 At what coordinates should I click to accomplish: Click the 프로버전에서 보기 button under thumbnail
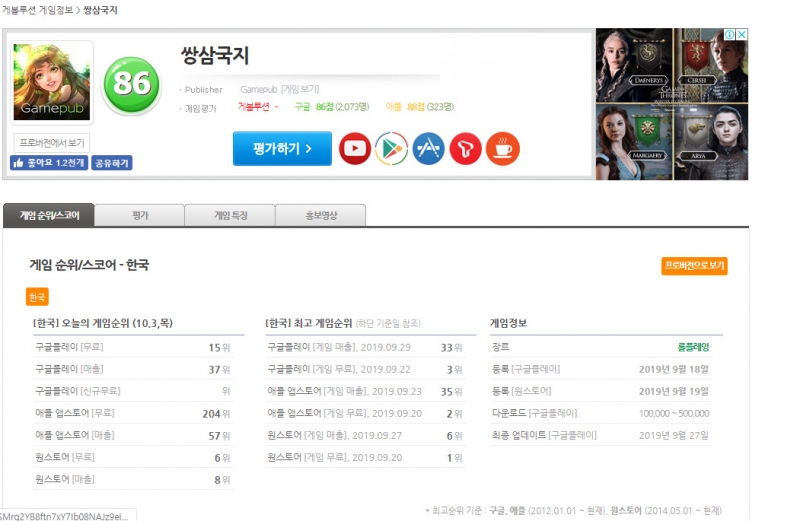52,143
